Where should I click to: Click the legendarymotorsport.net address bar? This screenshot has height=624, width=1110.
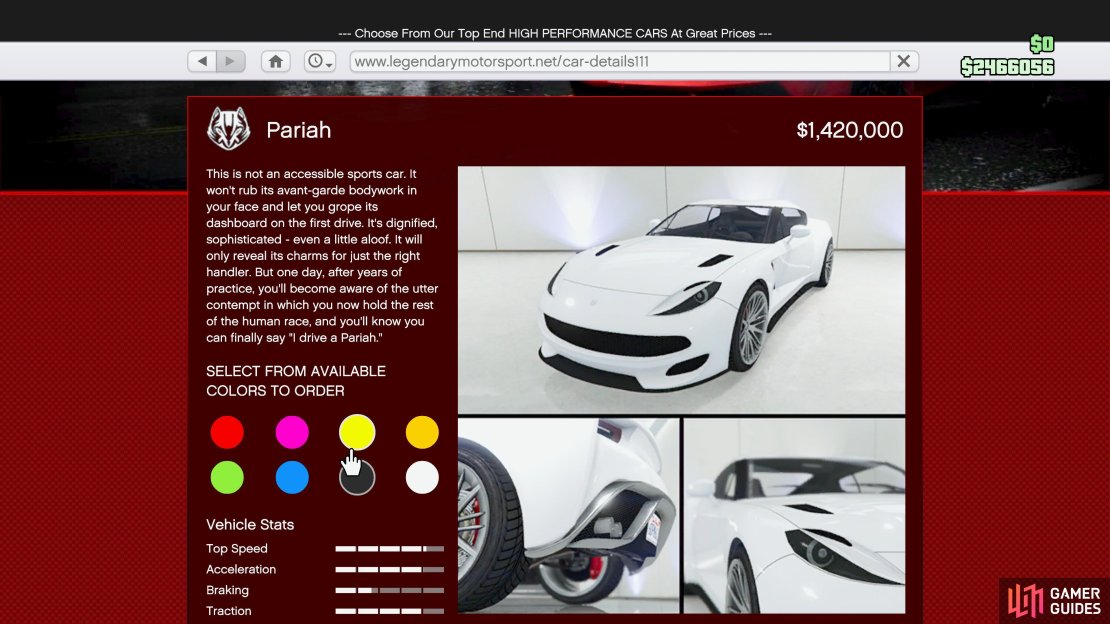619,62
